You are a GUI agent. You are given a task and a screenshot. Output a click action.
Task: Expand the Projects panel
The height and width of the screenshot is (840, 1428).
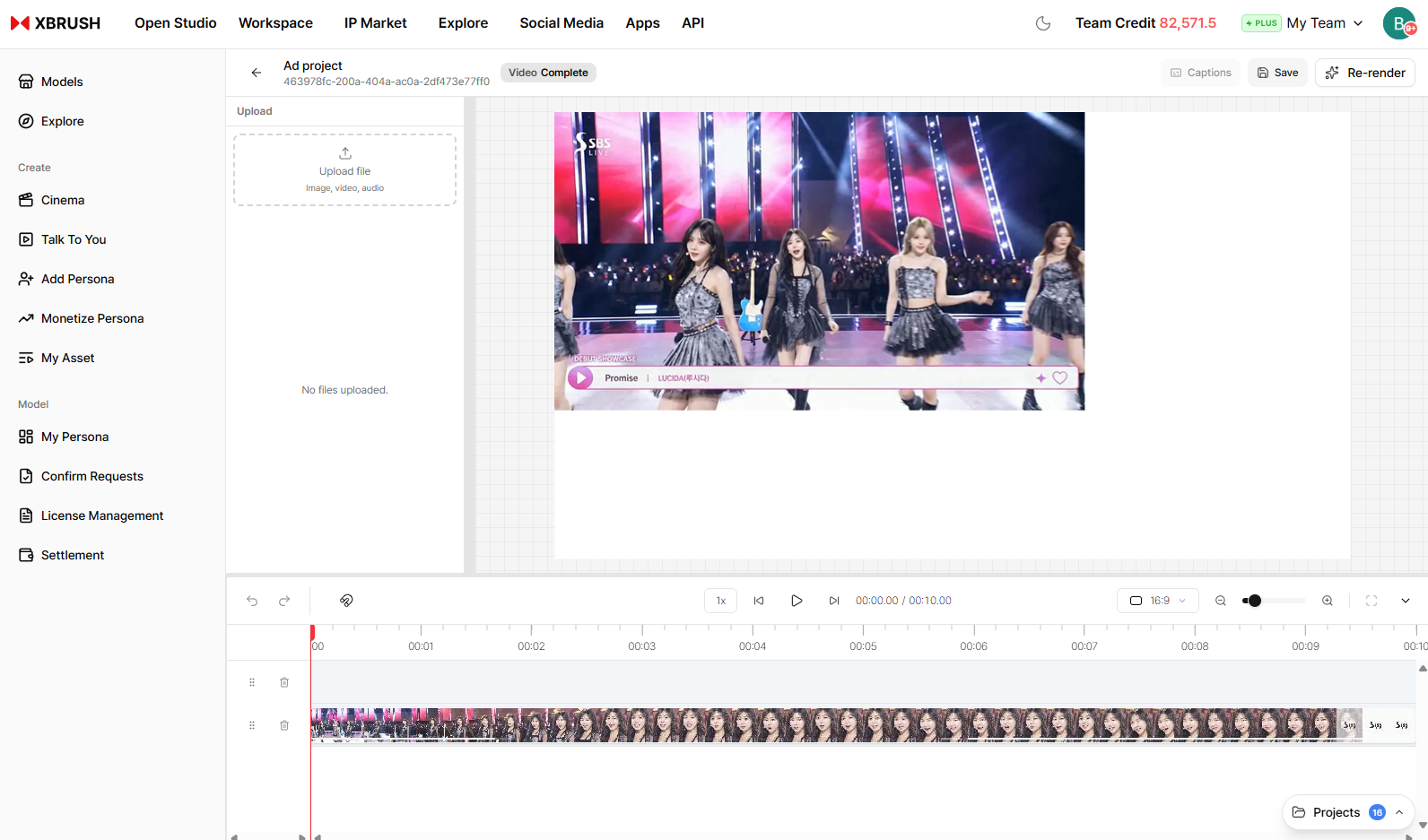(1348, 812)
